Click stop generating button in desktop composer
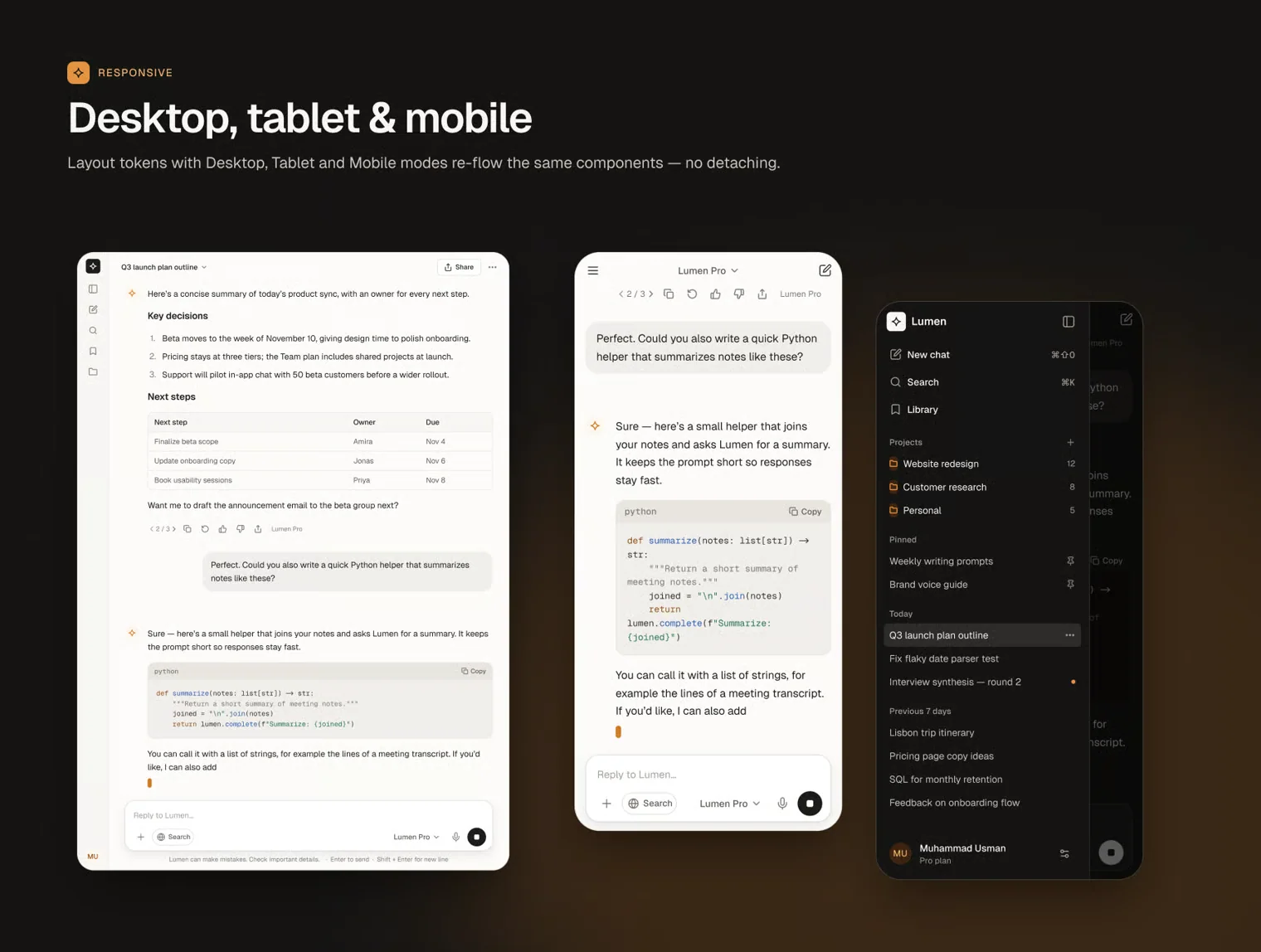 click(x=476, y=837)
